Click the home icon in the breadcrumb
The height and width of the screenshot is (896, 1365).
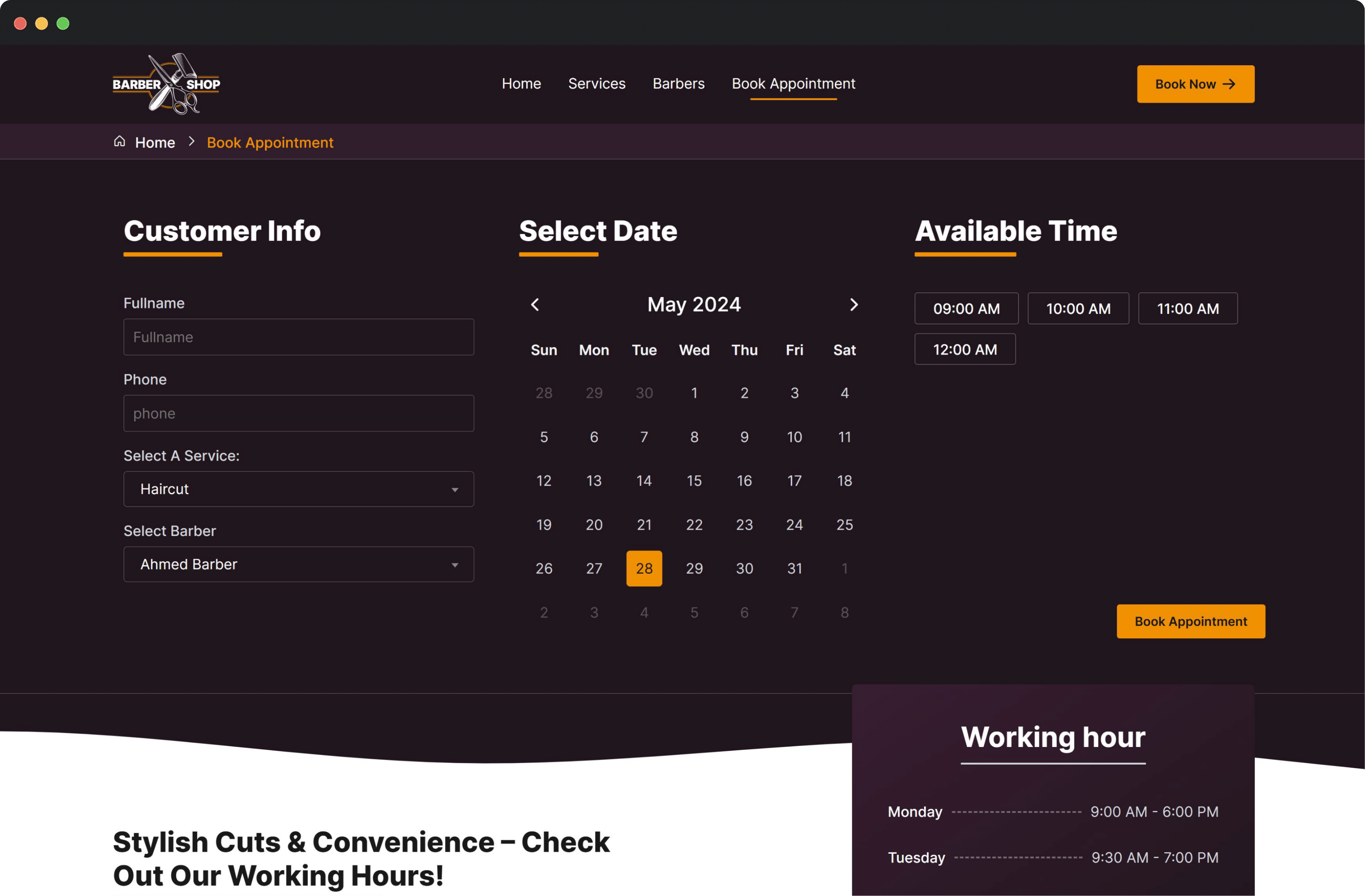(119, 142)
